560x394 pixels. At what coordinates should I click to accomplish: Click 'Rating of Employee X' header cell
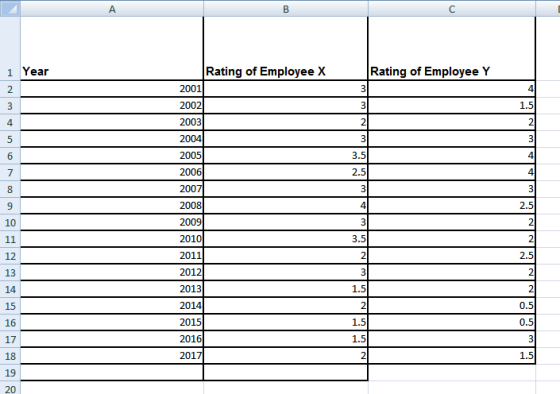[x=286, y=48]
